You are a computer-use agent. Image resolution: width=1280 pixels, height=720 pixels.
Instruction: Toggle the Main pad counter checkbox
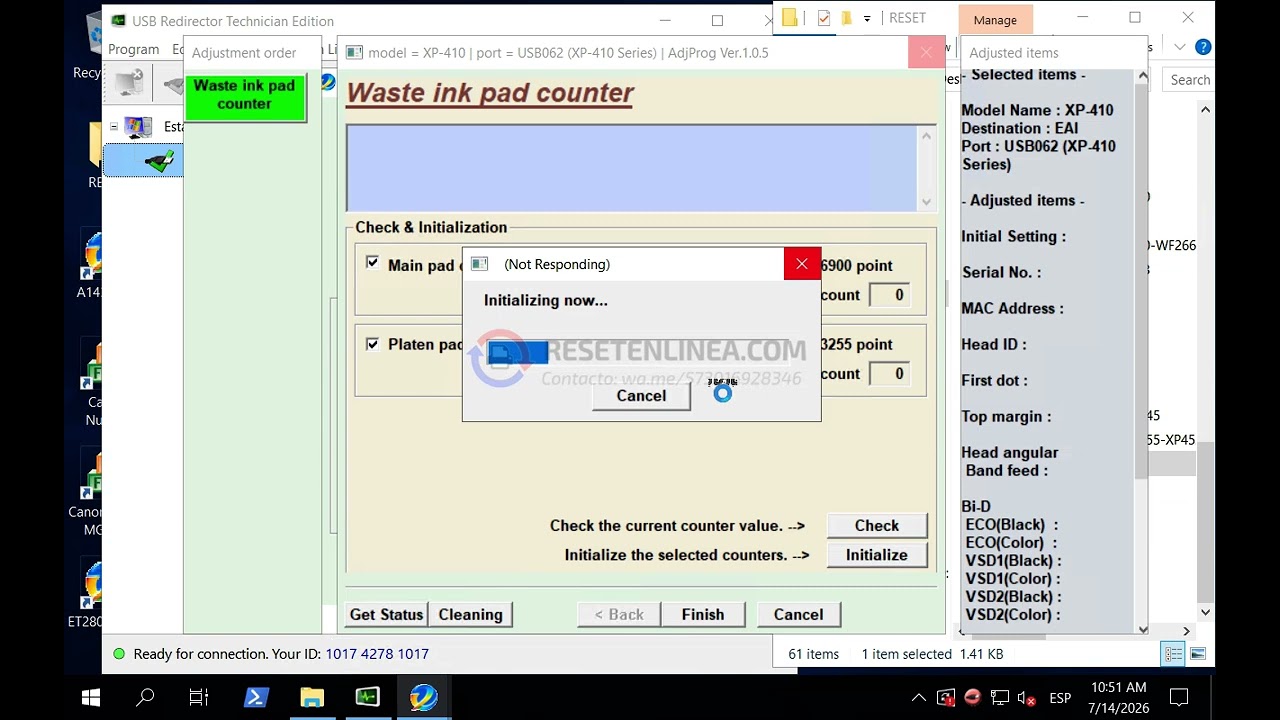pyautogui.click(x=372, y=263)
